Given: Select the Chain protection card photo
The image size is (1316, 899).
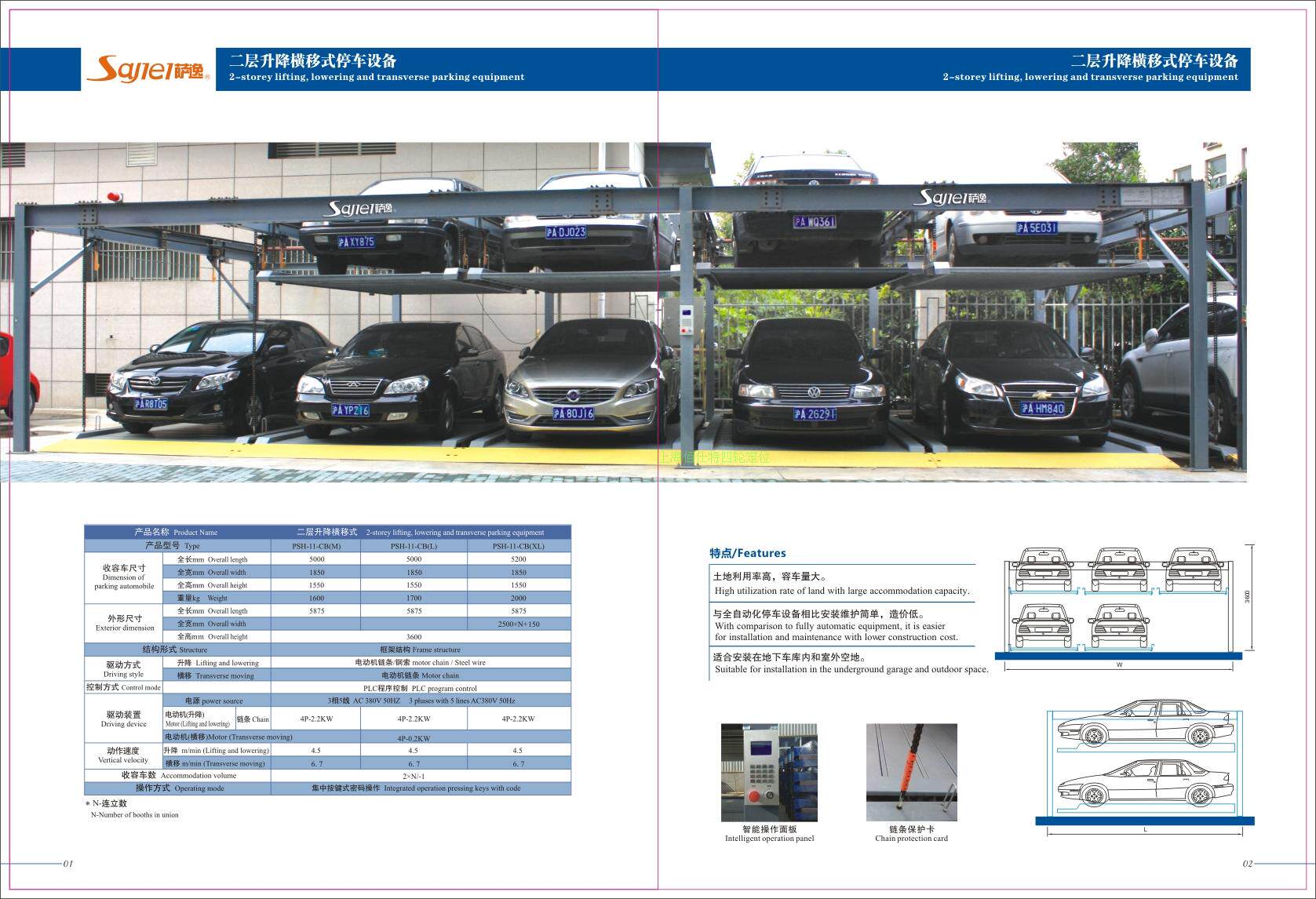Looking at the screenshot, I should coord(911,773).
